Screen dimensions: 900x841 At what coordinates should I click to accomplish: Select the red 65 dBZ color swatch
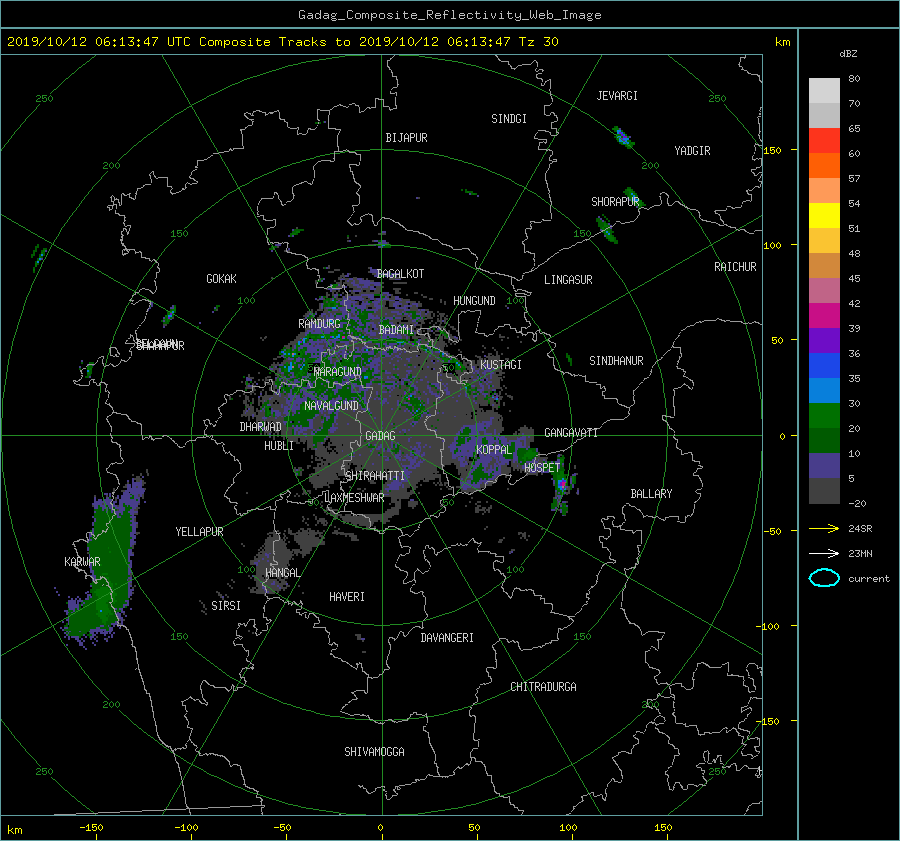(x=824, y=140)
